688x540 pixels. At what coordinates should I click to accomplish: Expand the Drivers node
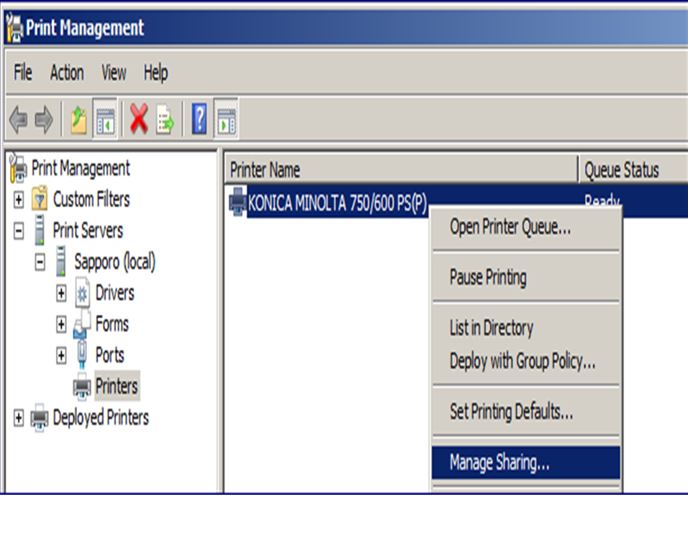tap(61, 294)
